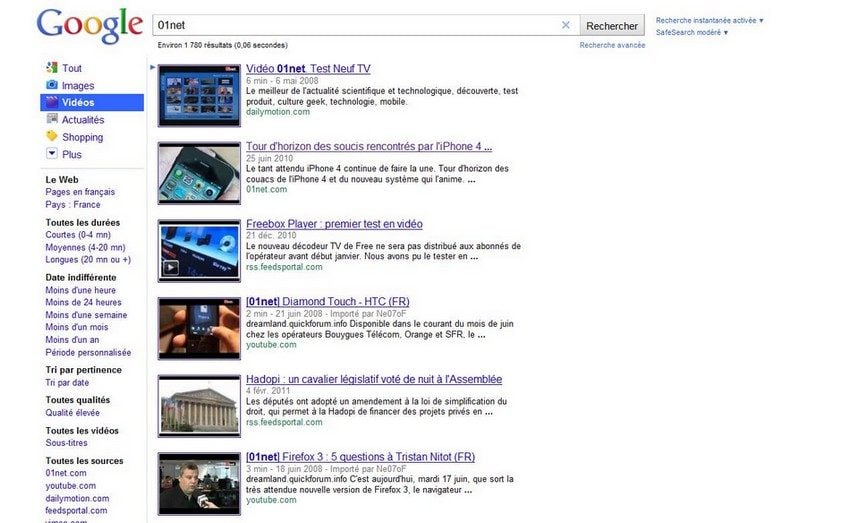
Task: Open Recherche instantanée activée dropdown
Action: (x=709, y=20)
